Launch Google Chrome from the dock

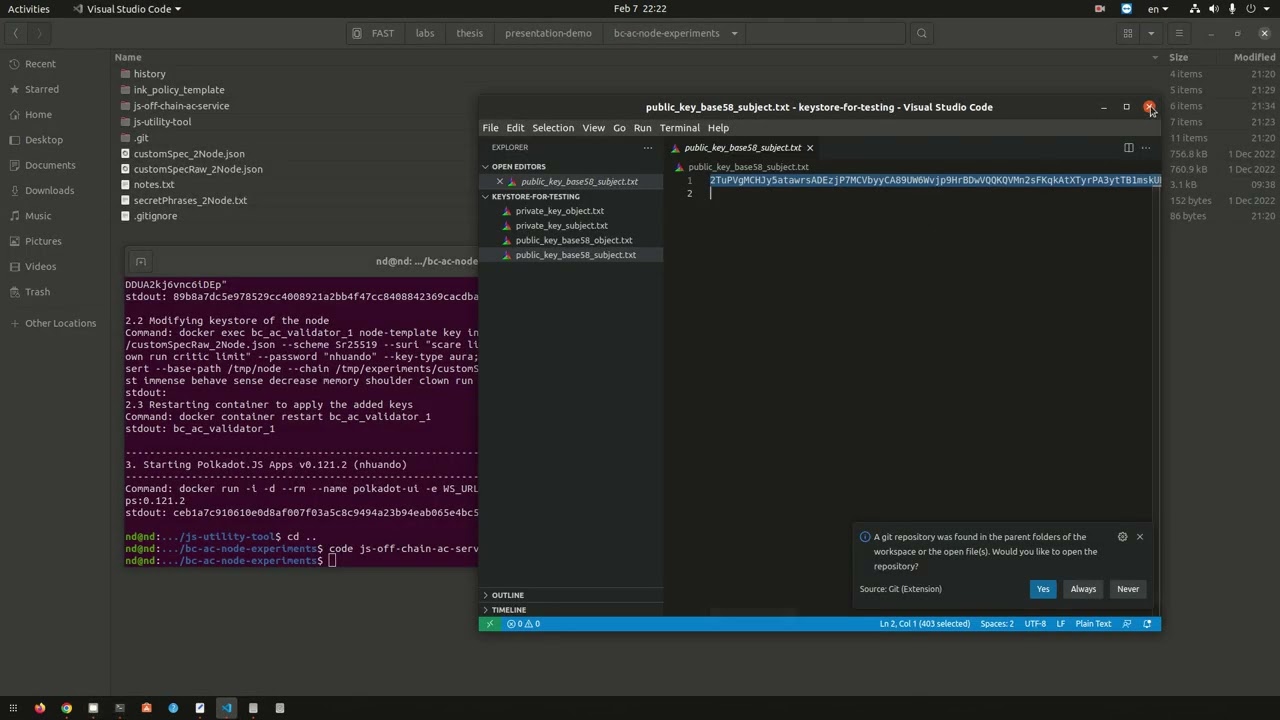(x=66, y=708)
